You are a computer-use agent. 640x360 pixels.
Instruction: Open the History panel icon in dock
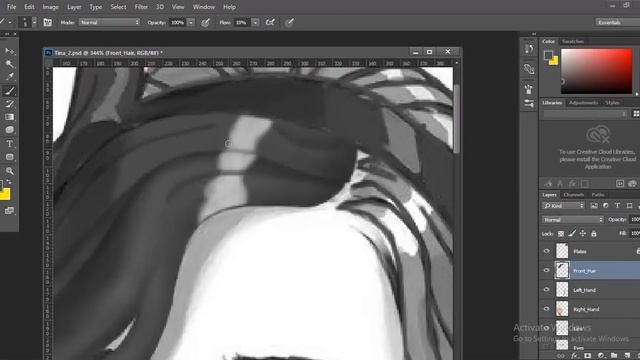[529, 49]
